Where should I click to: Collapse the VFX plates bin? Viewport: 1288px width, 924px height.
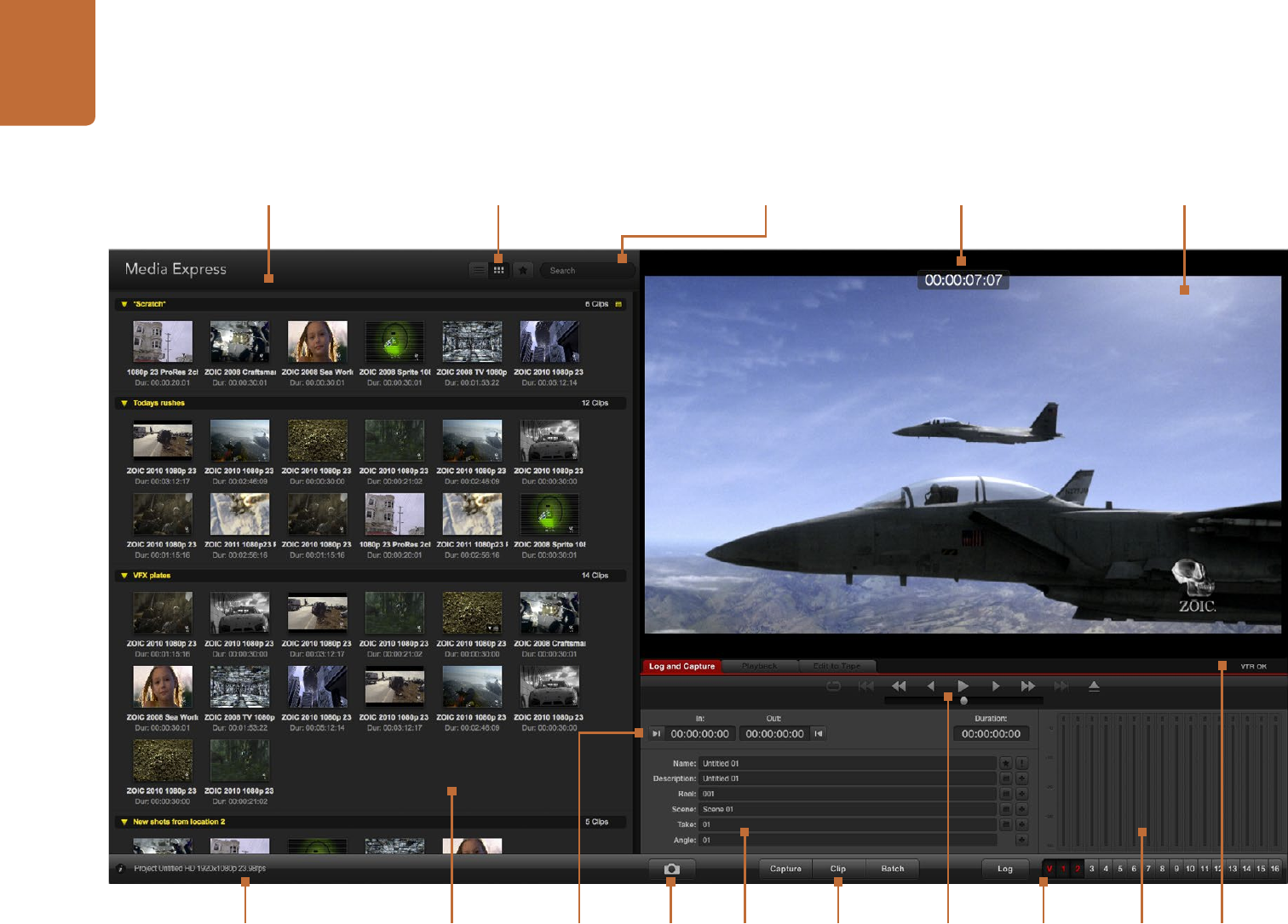[124, 576]
